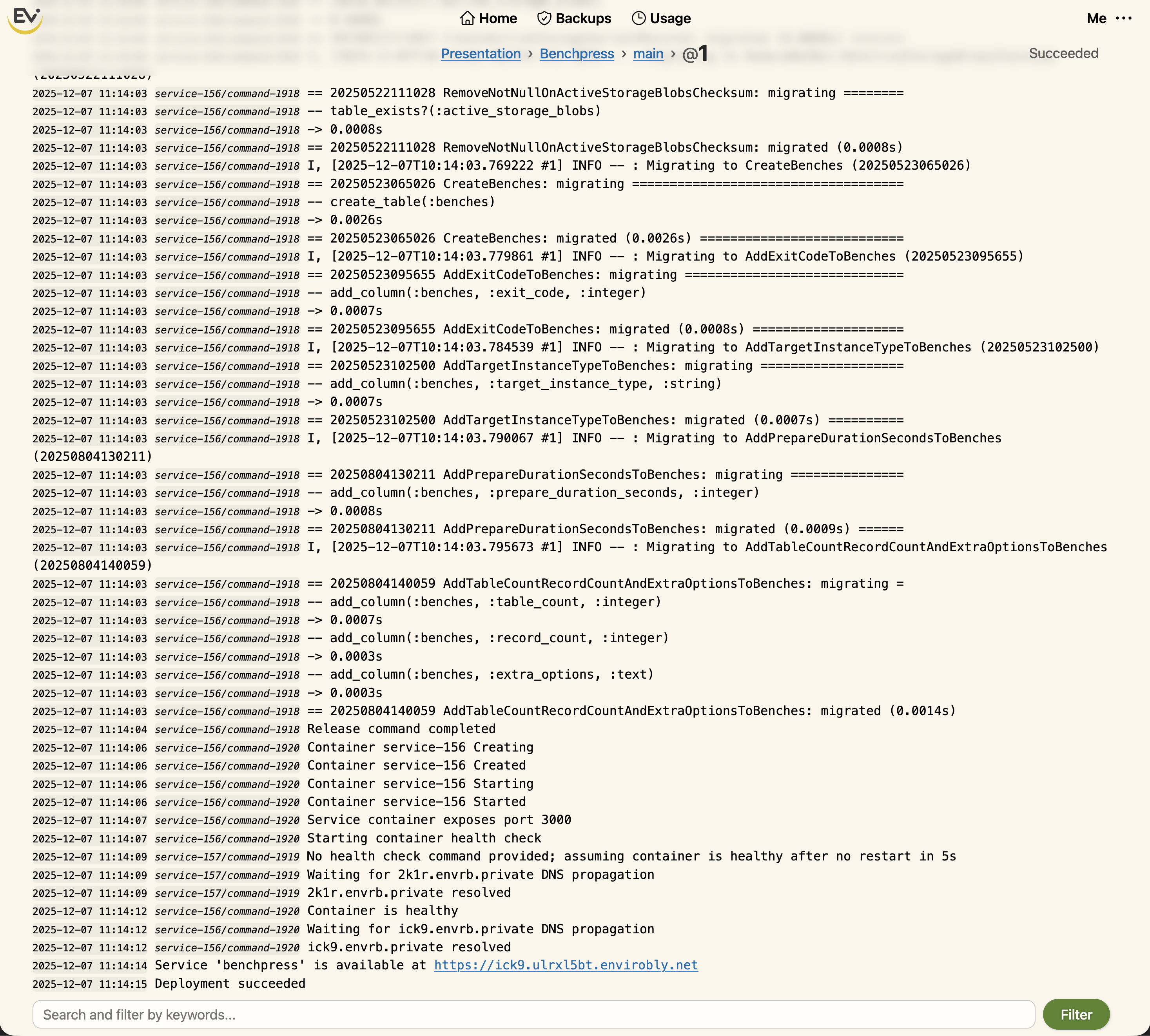This screenshot has height=1036, width=1150.
Task: Navigate to the main breadcrumb link
Action: (648, 54)
